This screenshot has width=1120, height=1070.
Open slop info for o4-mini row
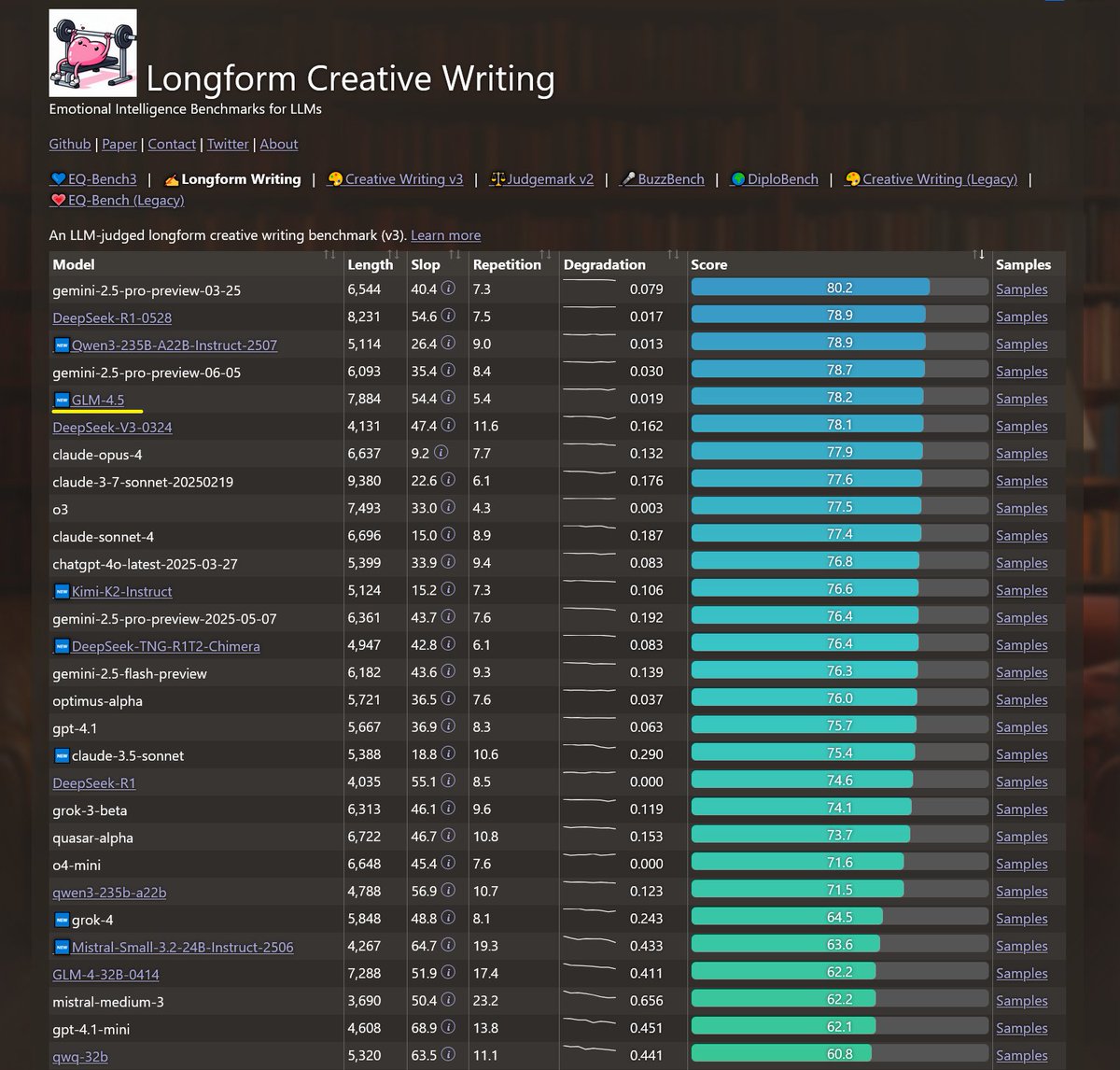click(448, 863)
